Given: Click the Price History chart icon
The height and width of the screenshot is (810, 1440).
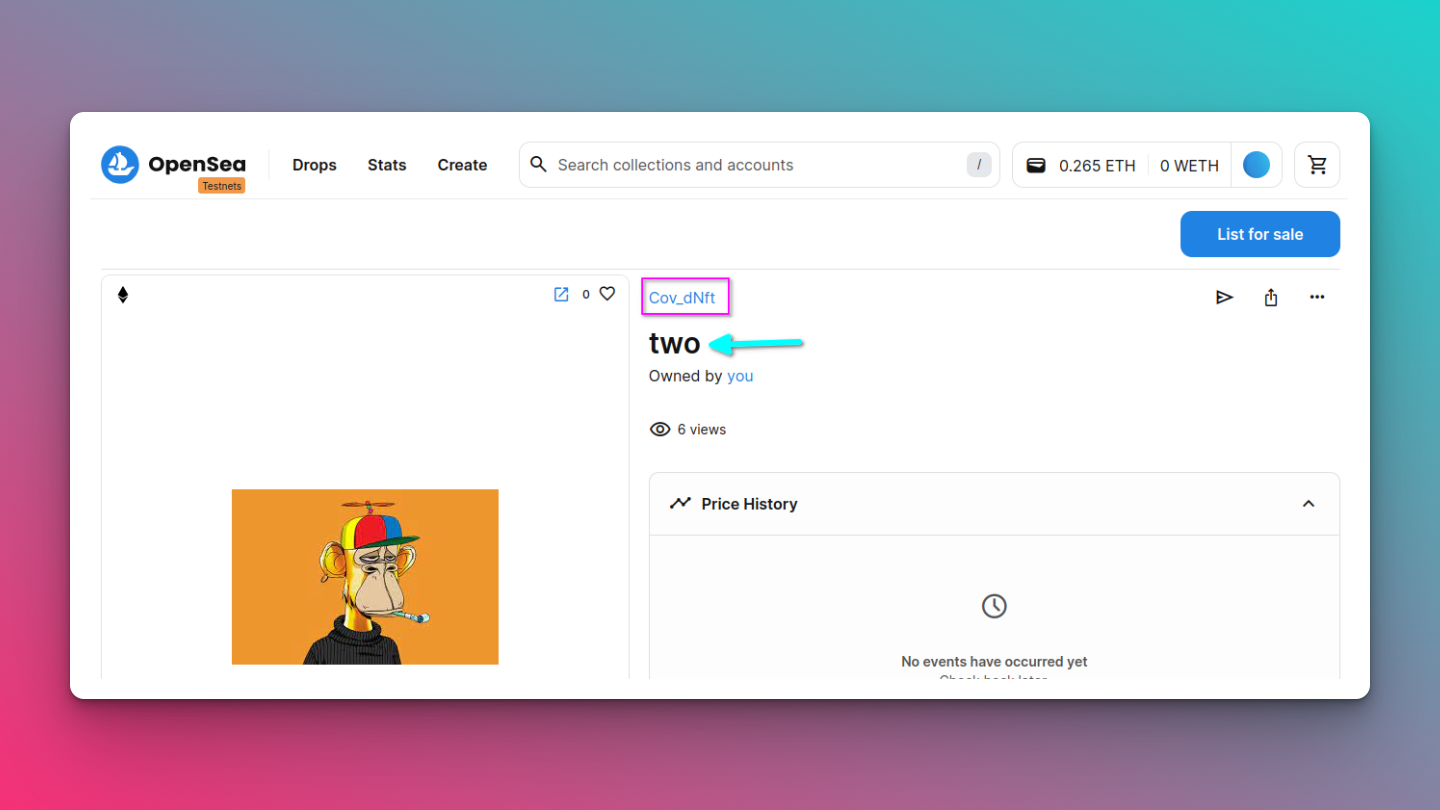Looking at the screenshot, I should 680,503.
